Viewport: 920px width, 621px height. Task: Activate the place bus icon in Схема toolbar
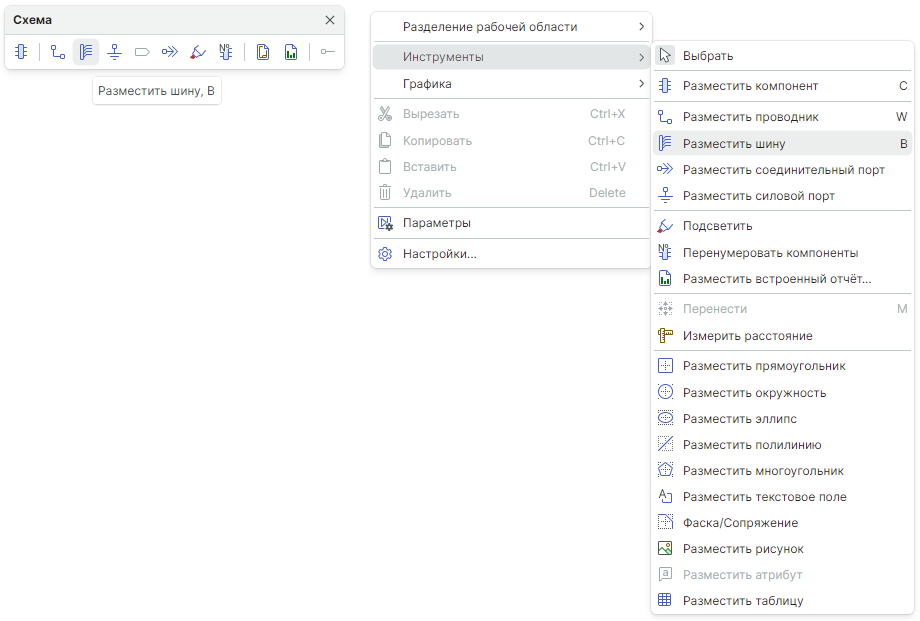(86, 52)
